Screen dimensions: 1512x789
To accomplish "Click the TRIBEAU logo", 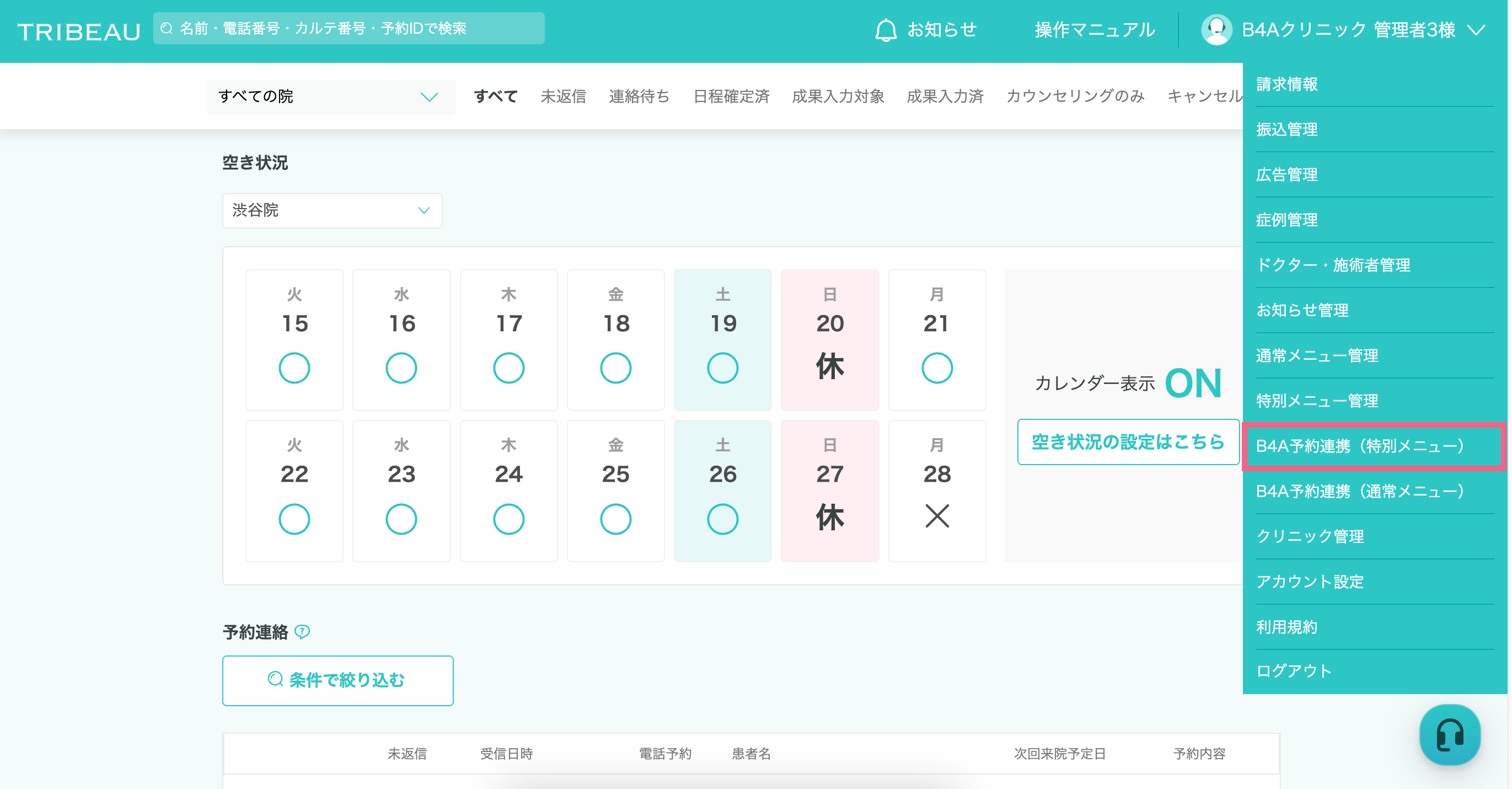I will tap(79, 31).
